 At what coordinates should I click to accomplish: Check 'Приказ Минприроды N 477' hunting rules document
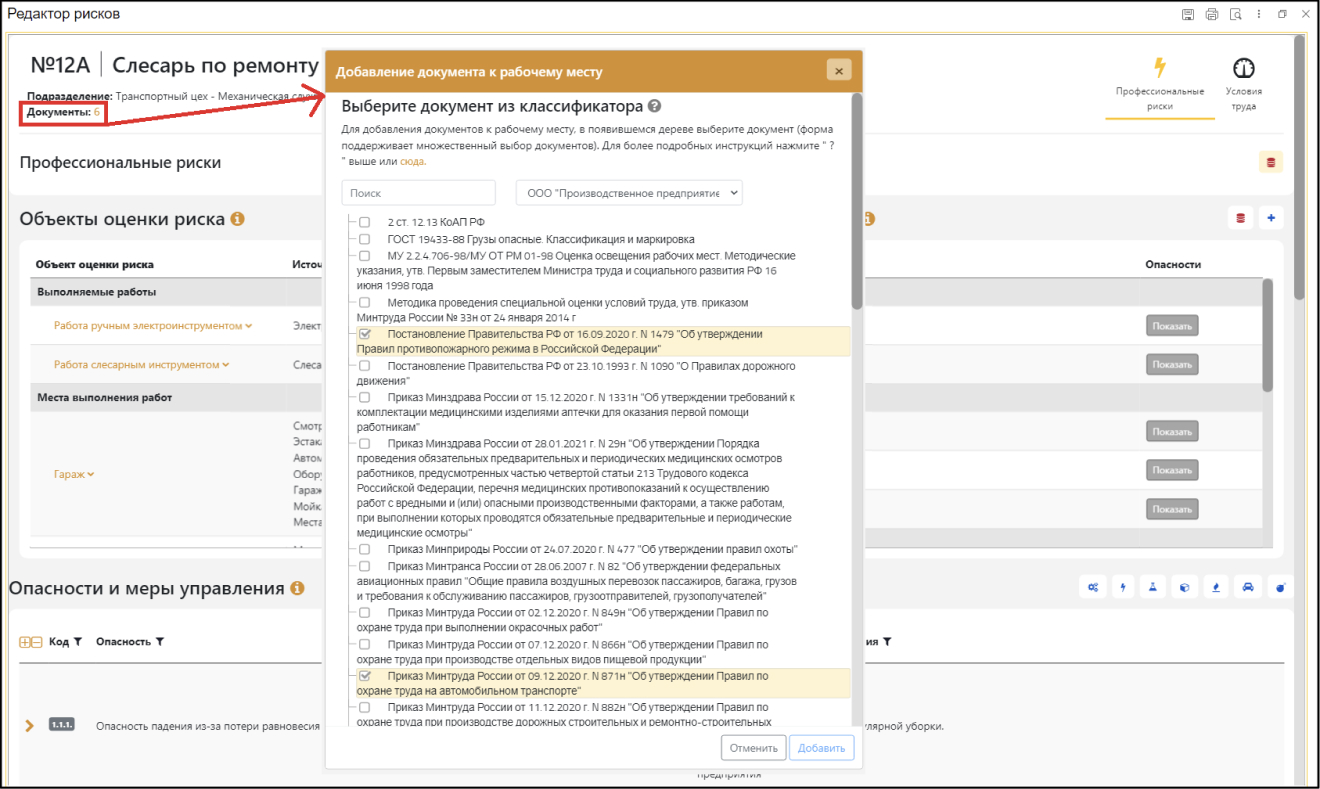click(364, 549)
